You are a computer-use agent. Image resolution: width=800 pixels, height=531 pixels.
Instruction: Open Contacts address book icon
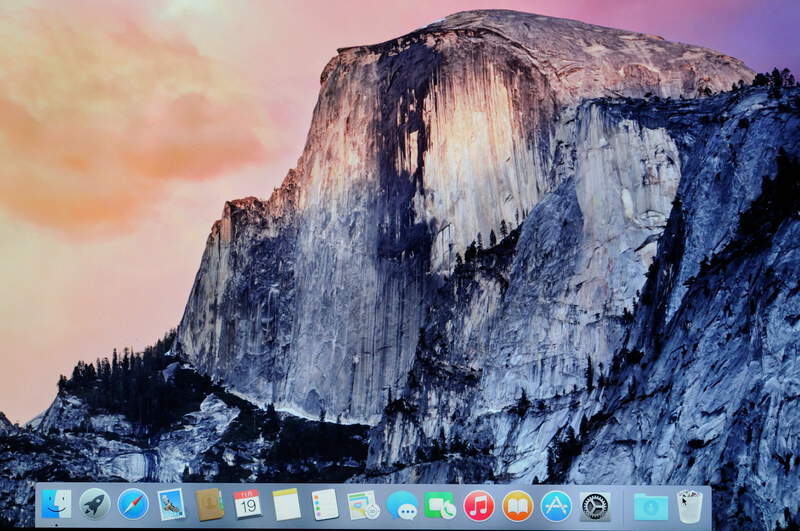click(x=210, y=504)
